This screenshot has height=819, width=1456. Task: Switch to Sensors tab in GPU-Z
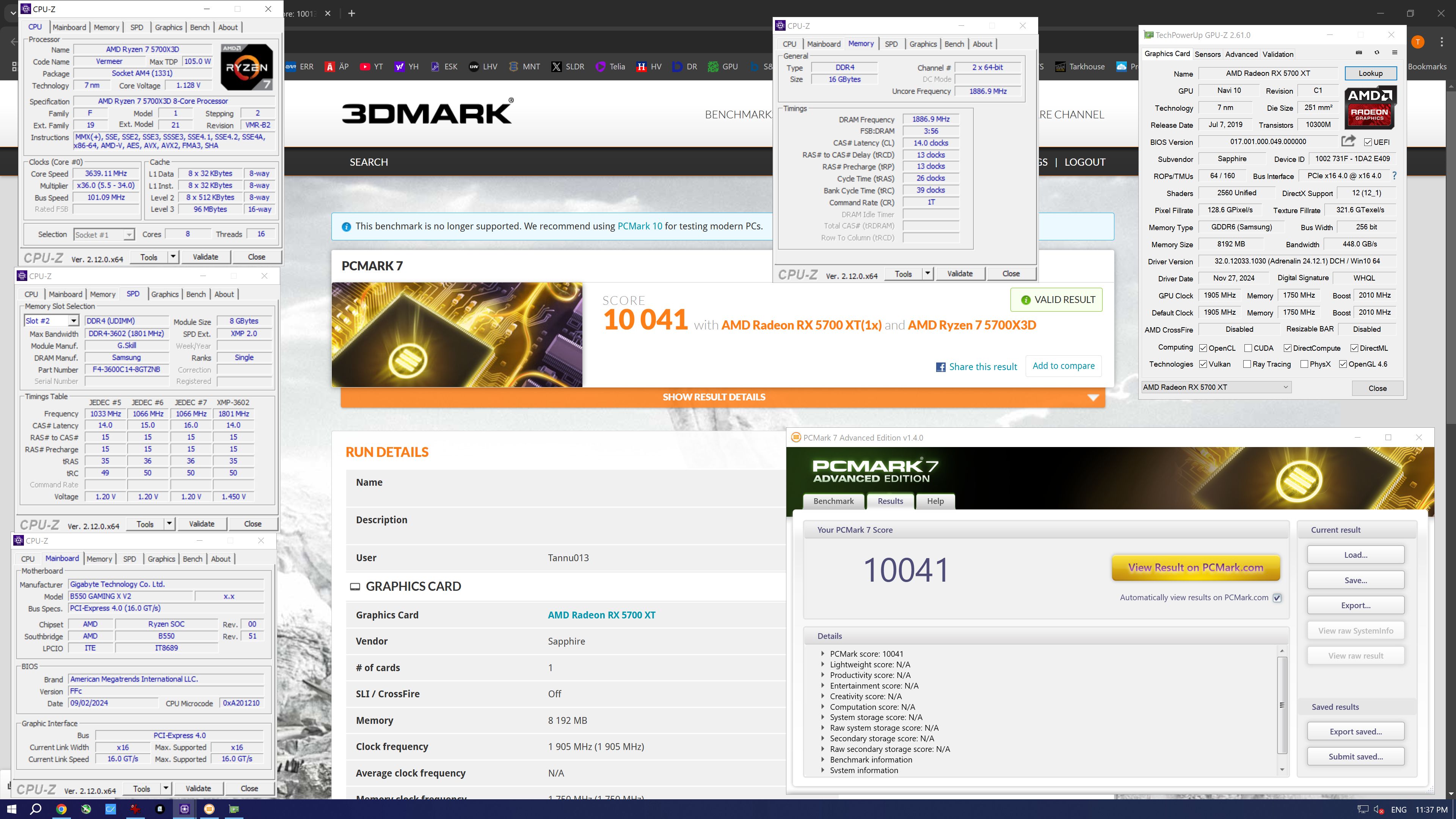point(1207,54)
